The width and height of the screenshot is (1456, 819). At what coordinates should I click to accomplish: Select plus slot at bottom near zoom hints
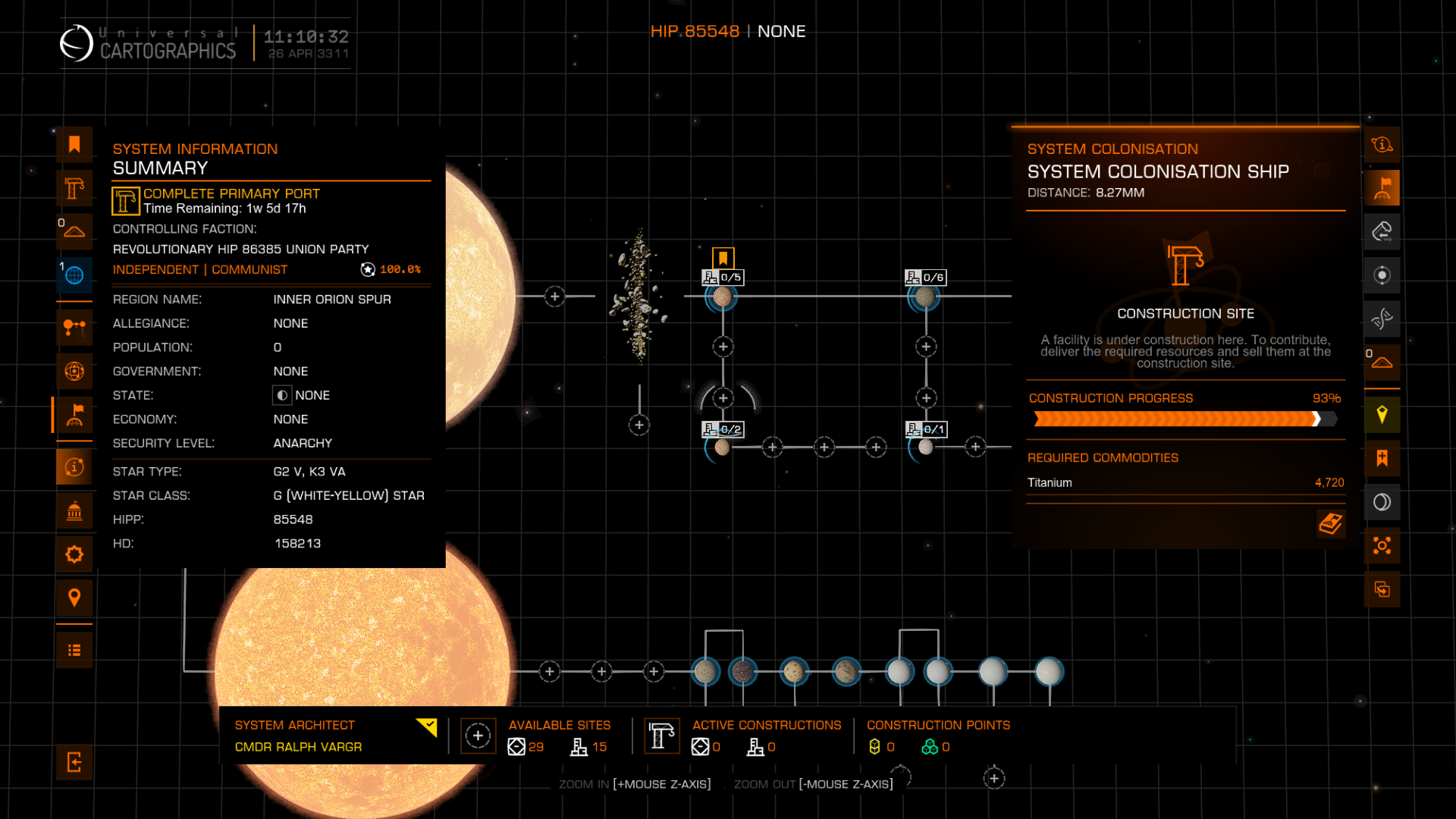(x=994, y=778)
